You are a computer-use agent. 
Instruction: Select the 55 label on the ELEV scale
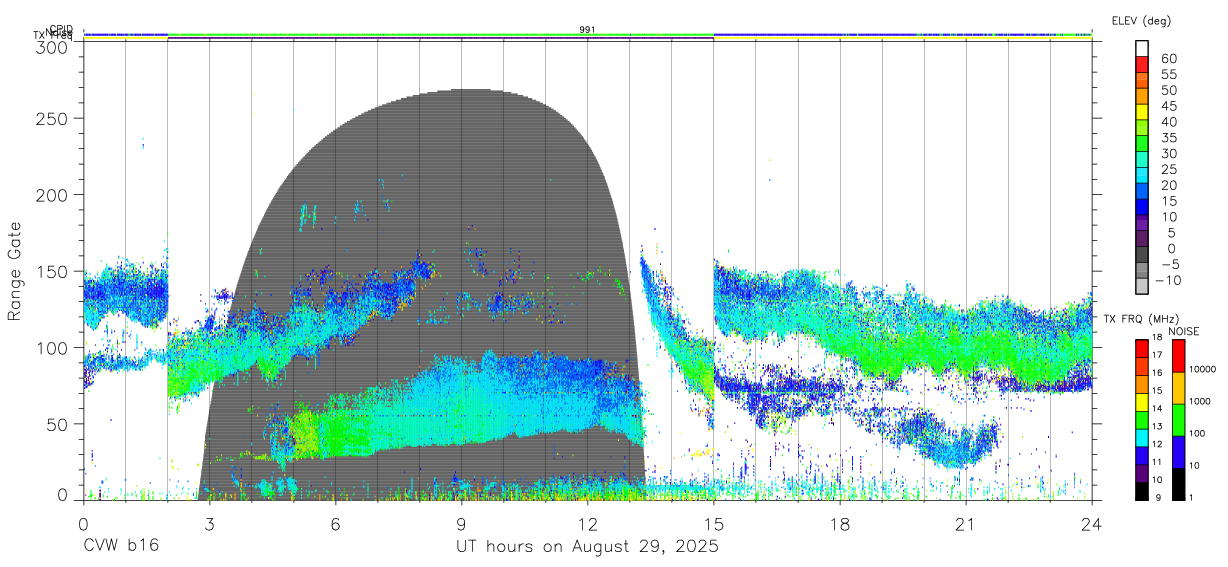coord(1169,75)
